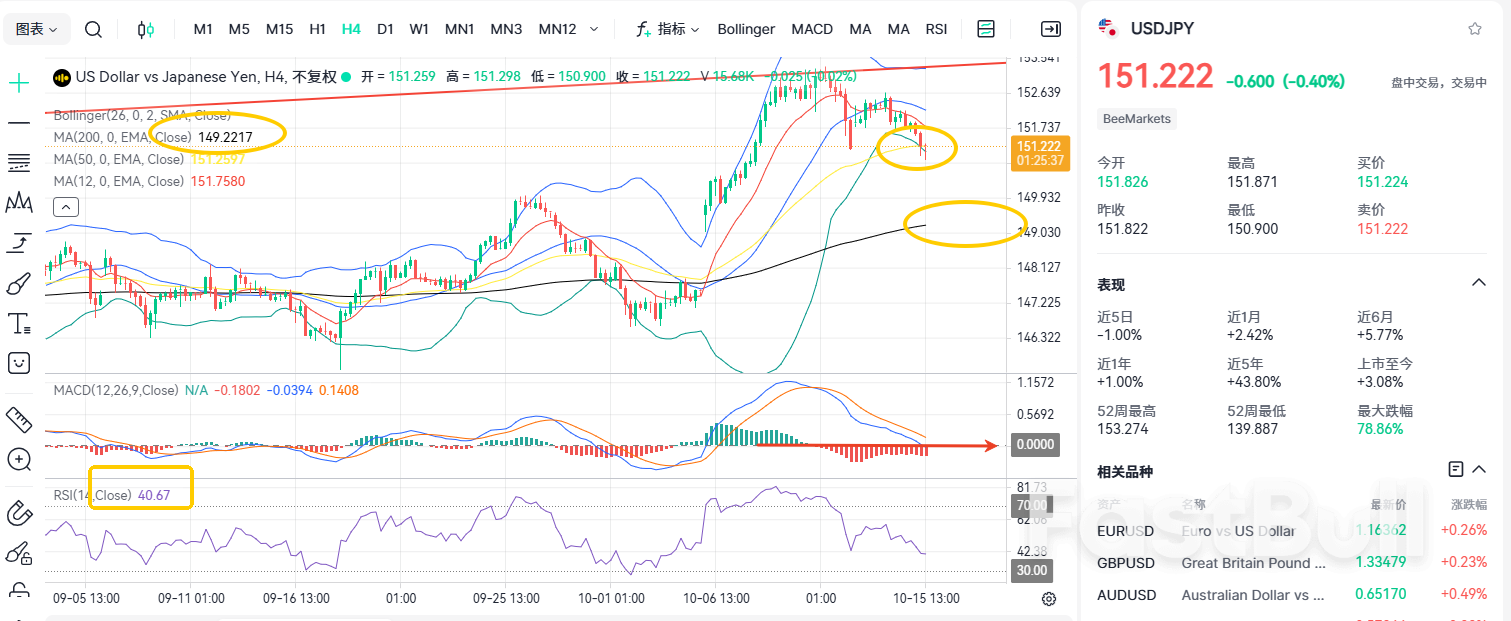Collapse the 表现 performance section

tap(1478, 284)
